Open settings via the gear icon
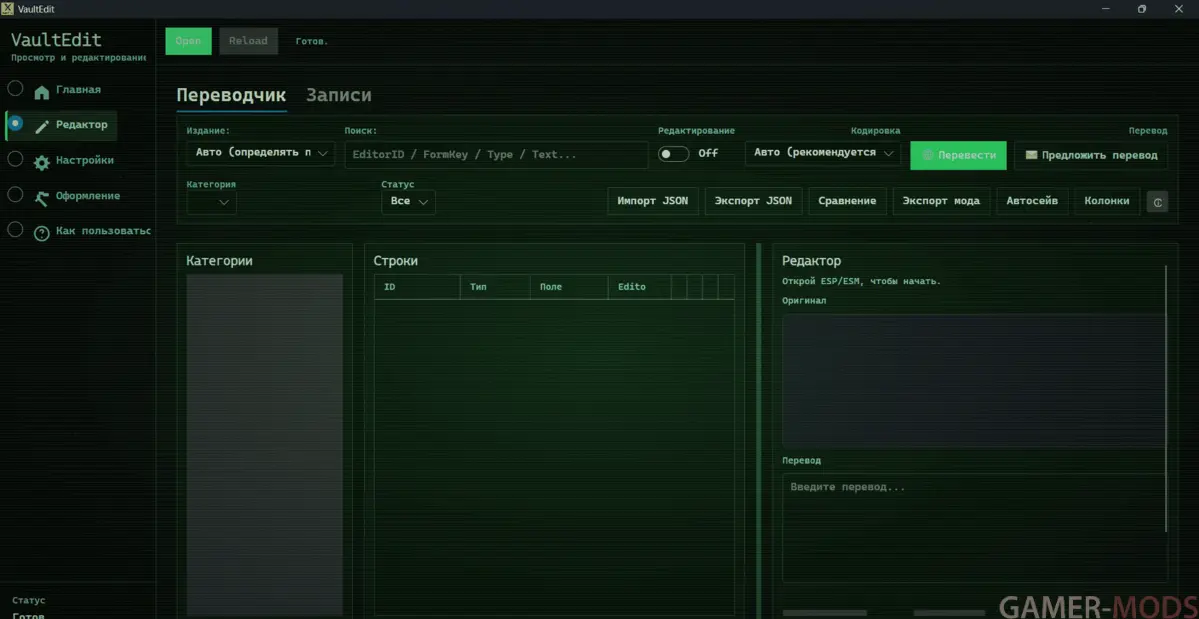1199x619 pixels. point(41,162)
